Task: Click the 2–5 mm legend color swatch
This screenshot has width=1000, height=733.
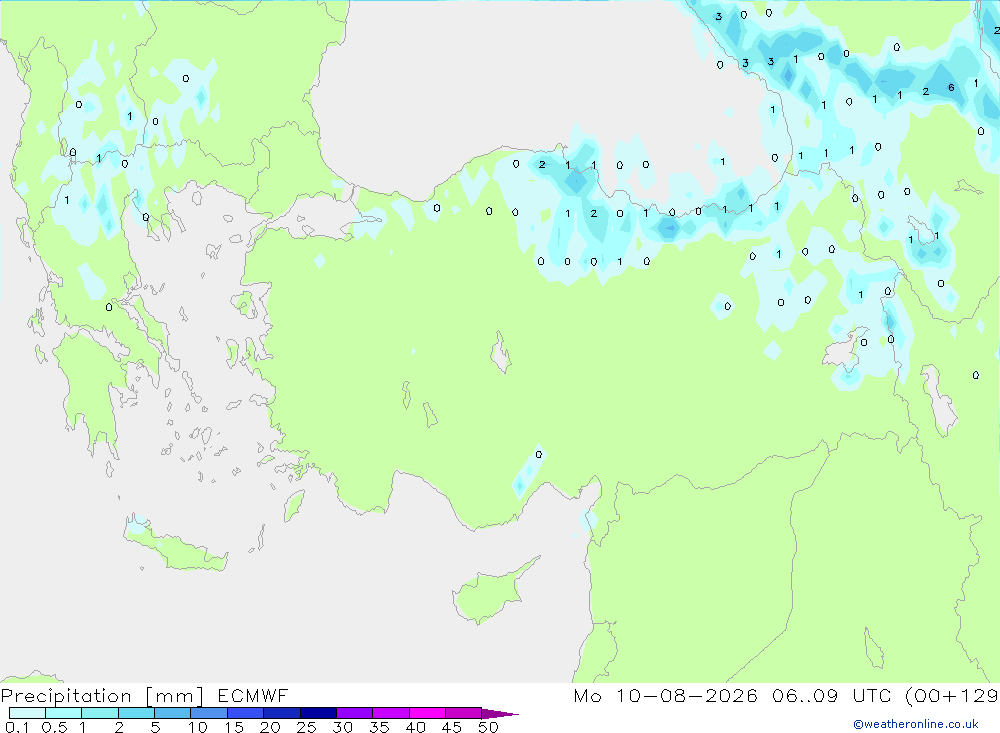Action: [136, 713]
